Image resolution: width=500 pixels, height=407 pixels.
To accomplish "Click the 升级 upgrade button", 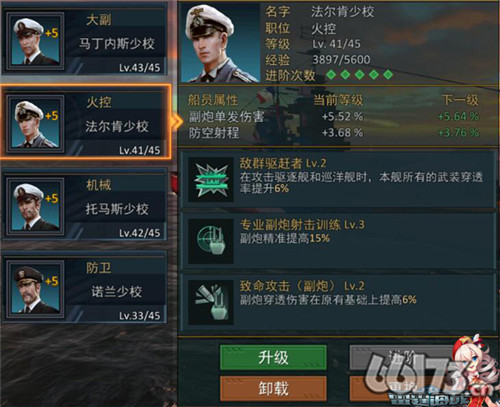I will coord(273,358).
